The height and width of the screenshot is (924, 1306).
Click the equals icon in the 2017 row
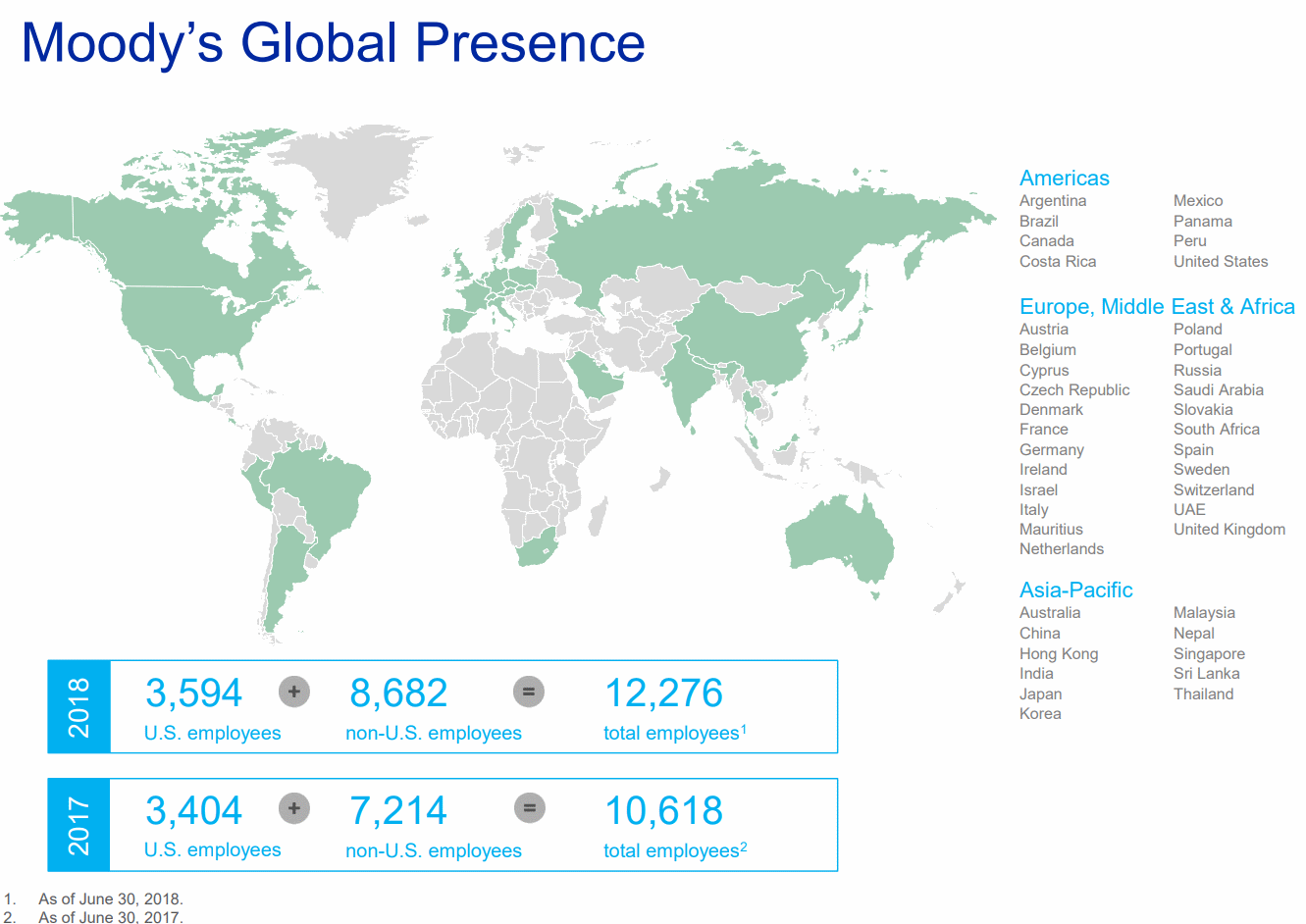pyautogui.click(x=528, y=808)
